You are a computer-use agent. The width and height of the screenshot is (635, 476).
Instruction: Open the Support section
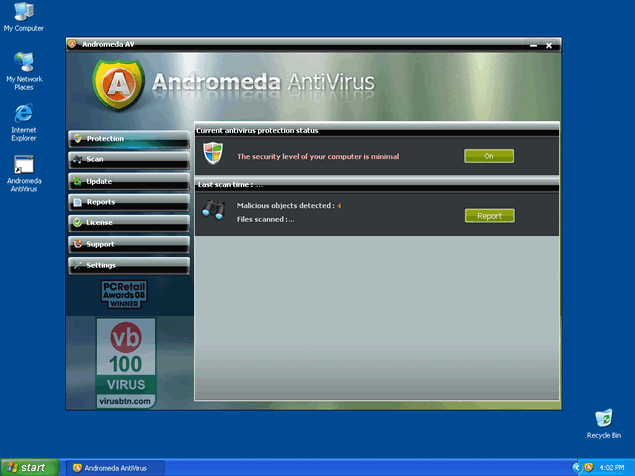tap(128, 244)
